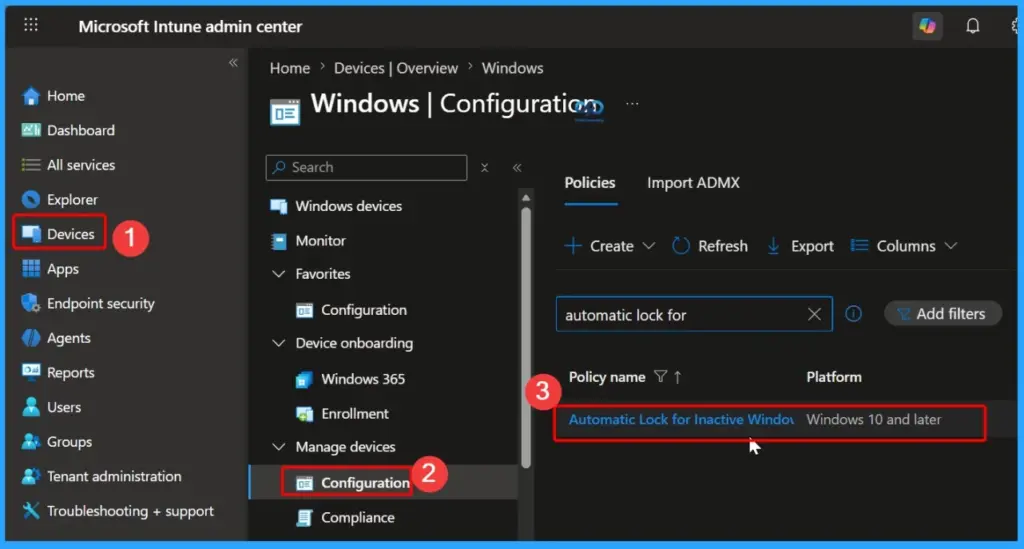Screen dimensions: 1024x549
Task: Switch to the Import ADMX tab
Action: point(693,183)
